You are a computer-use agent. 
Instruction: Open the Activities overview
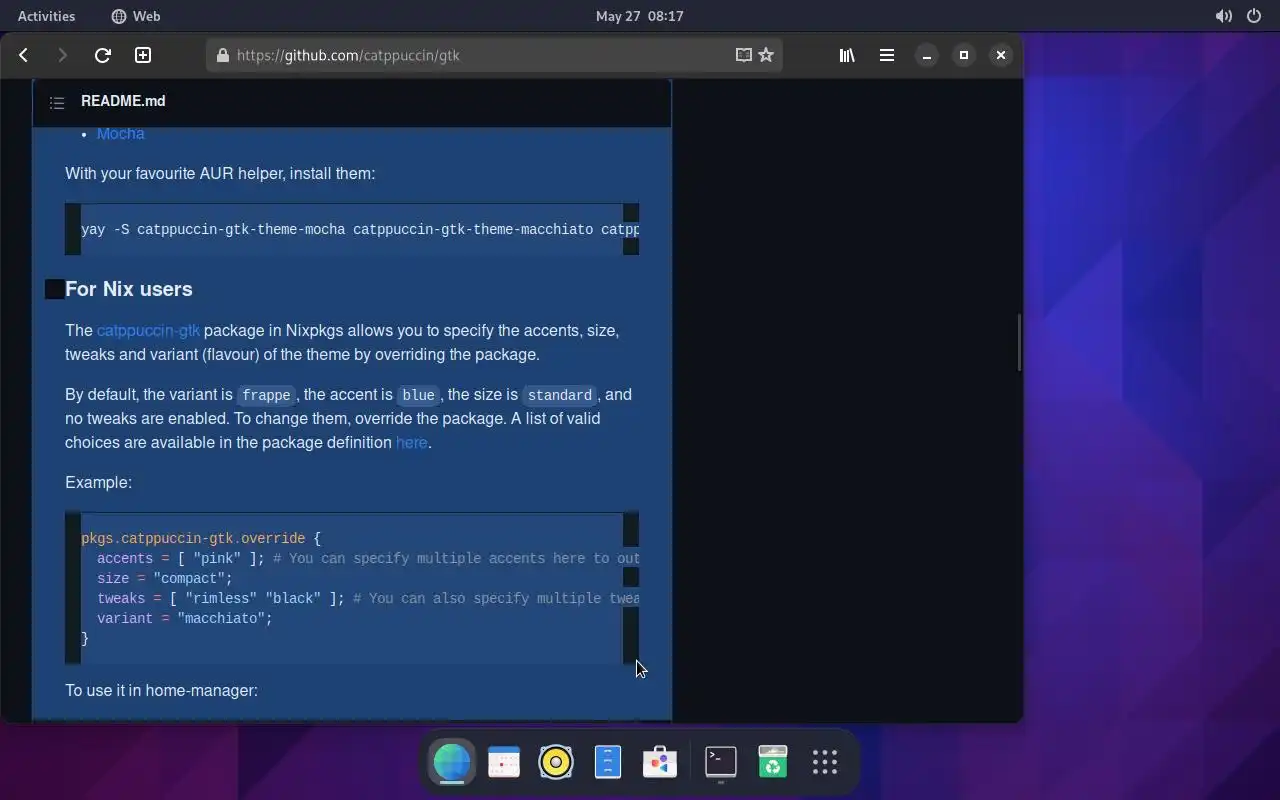point(47,16)
